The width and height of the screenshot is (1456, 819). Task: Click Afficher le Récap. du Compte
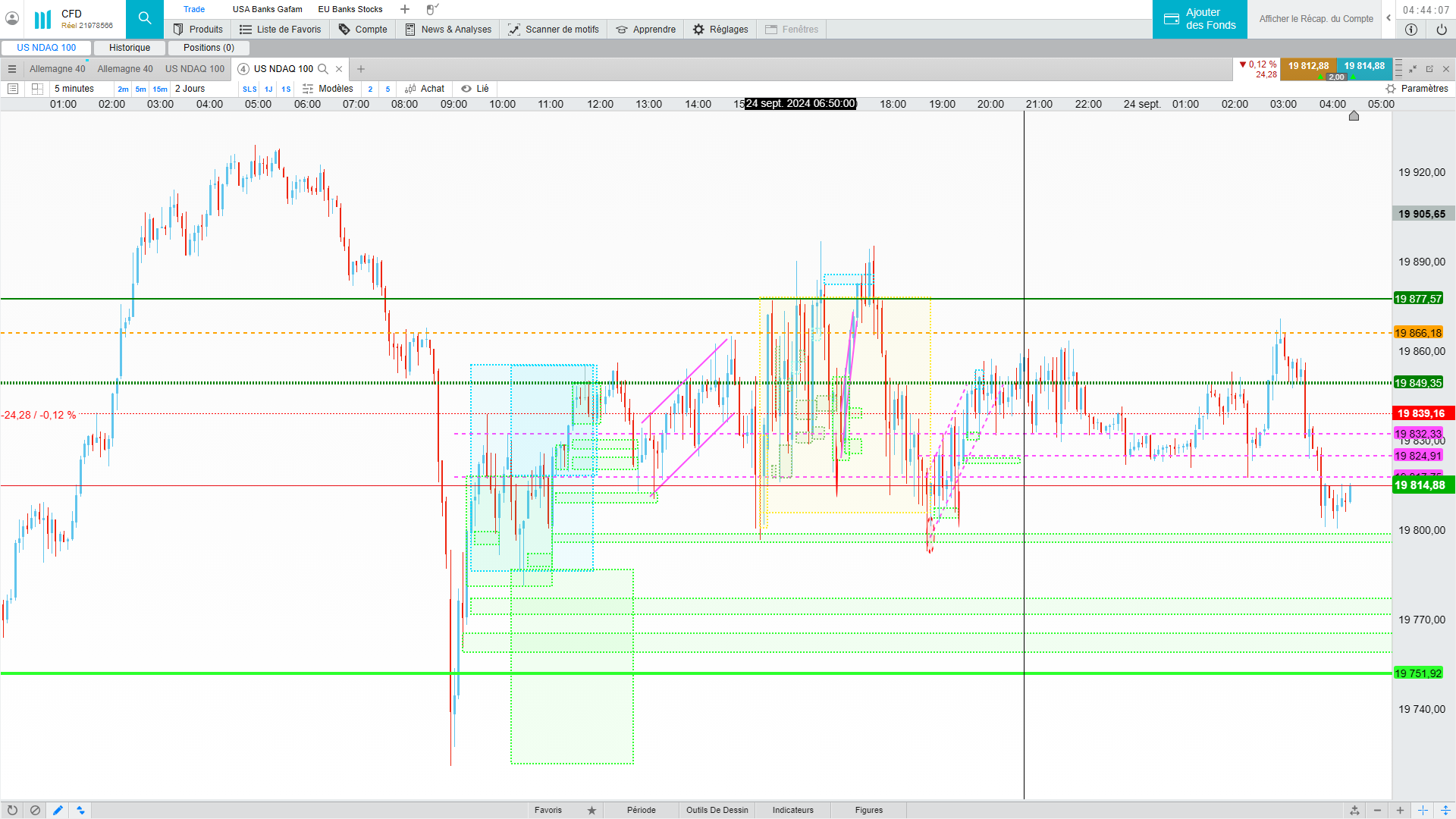tap(1316, 19)
